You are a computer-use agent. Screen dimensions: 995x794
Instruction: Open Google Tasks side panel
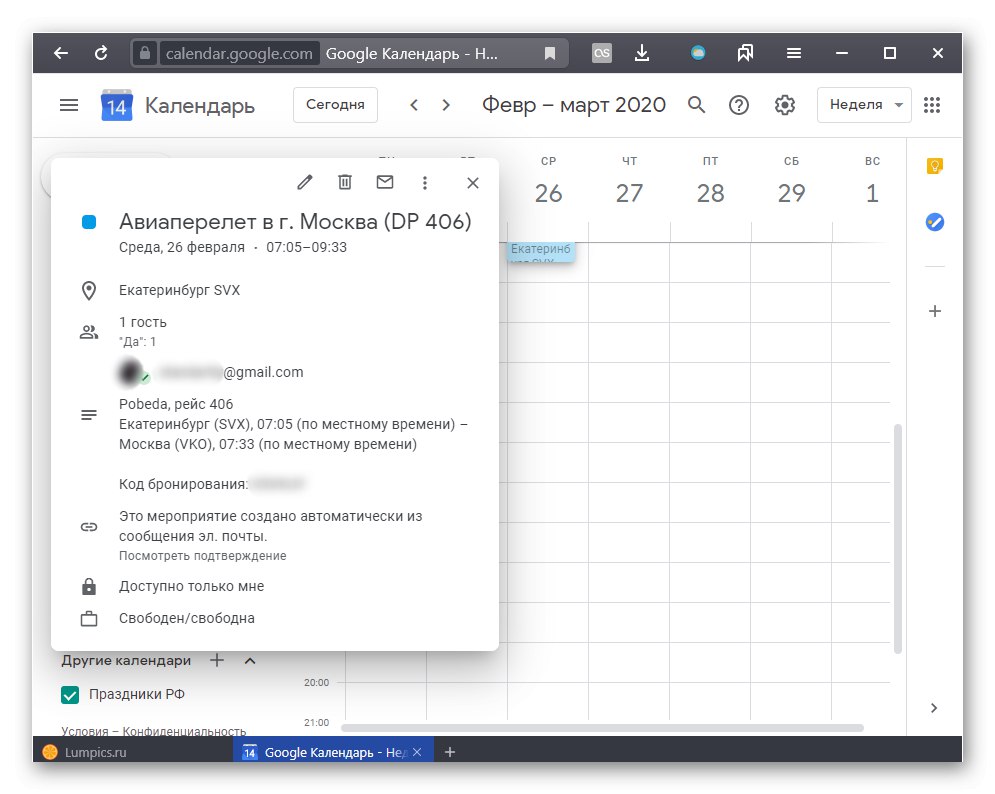tap(935, 222)
